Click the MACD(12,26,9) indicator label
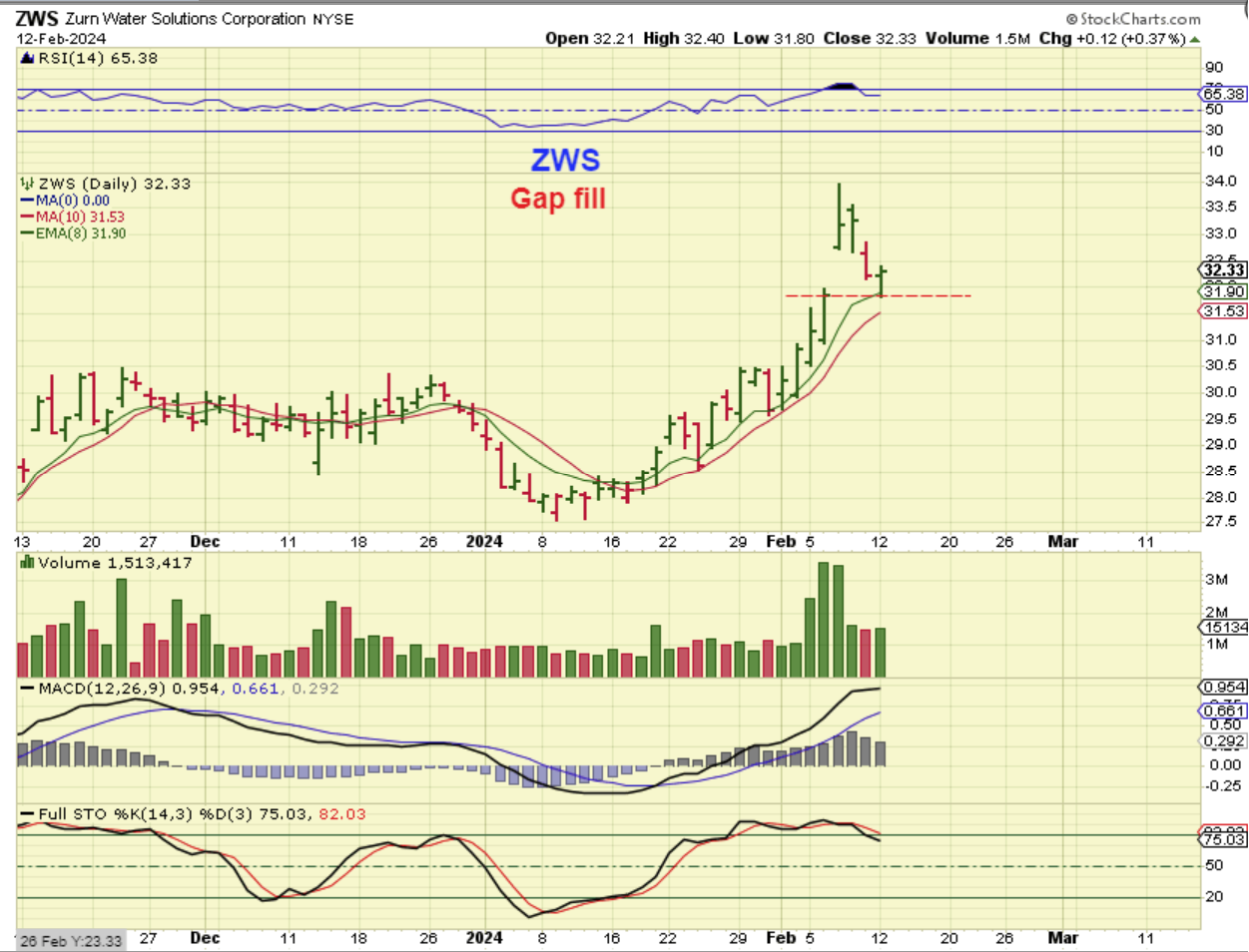Viewport: 1249px width, 952px height. (x=95, y=689)
